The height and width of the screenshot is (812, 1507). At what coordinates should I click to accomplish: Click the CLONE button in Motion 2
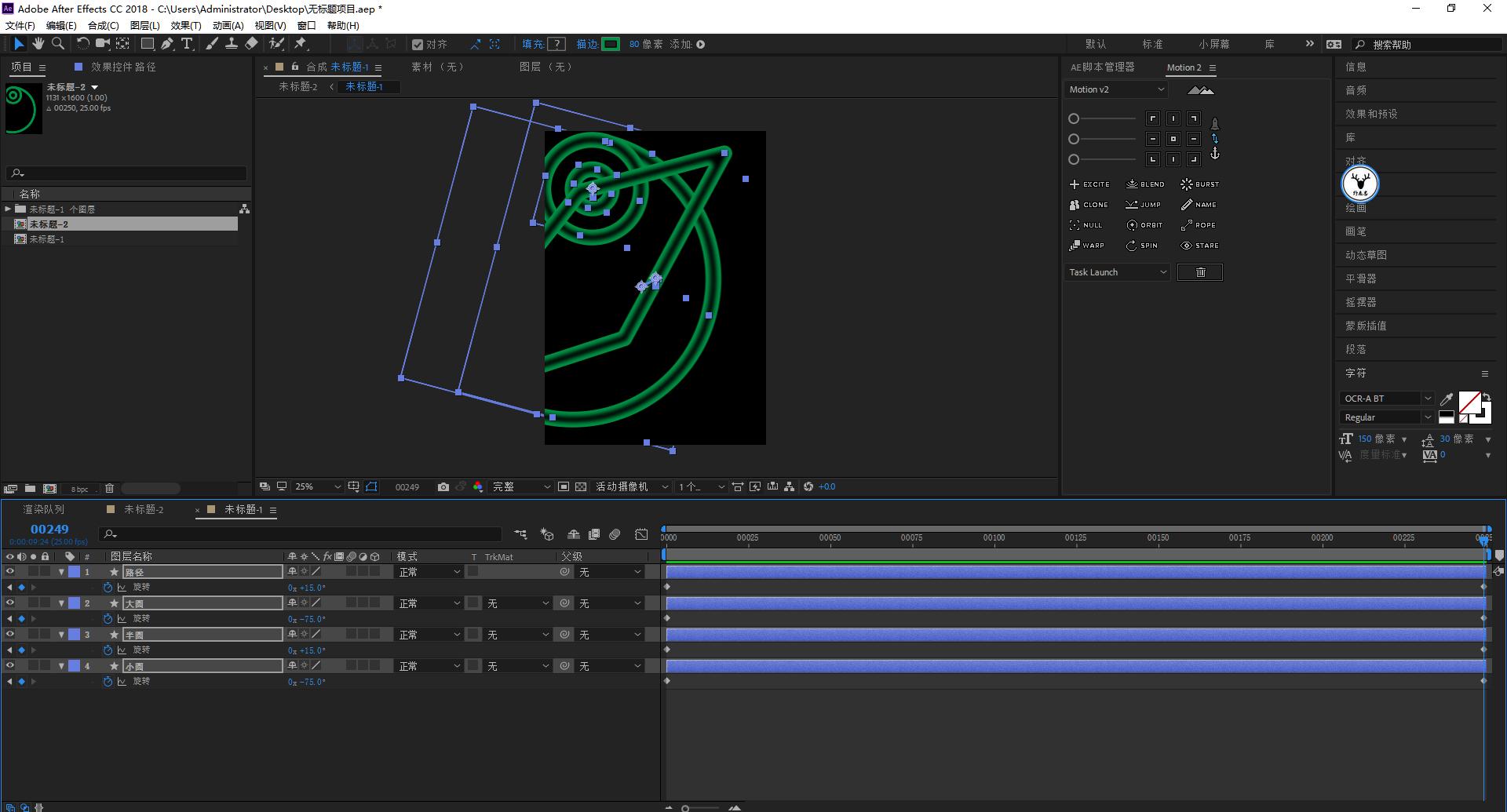click(1089, 205)
